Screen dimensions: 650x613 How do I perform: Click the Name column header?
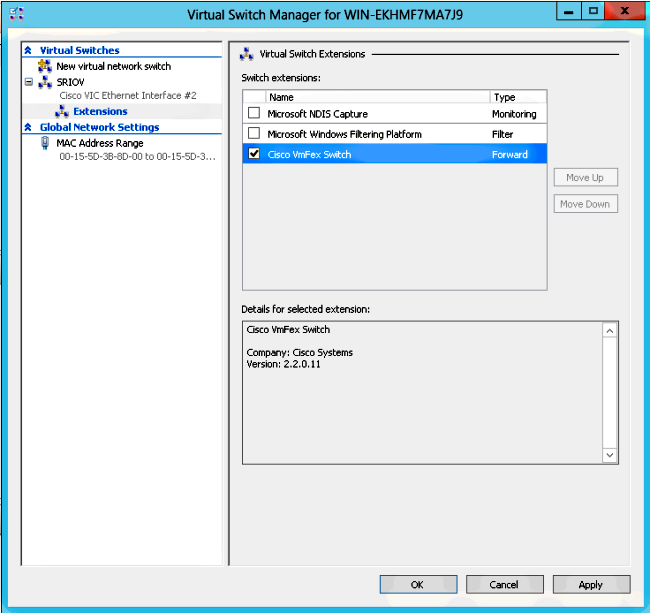tap(378, 97)
